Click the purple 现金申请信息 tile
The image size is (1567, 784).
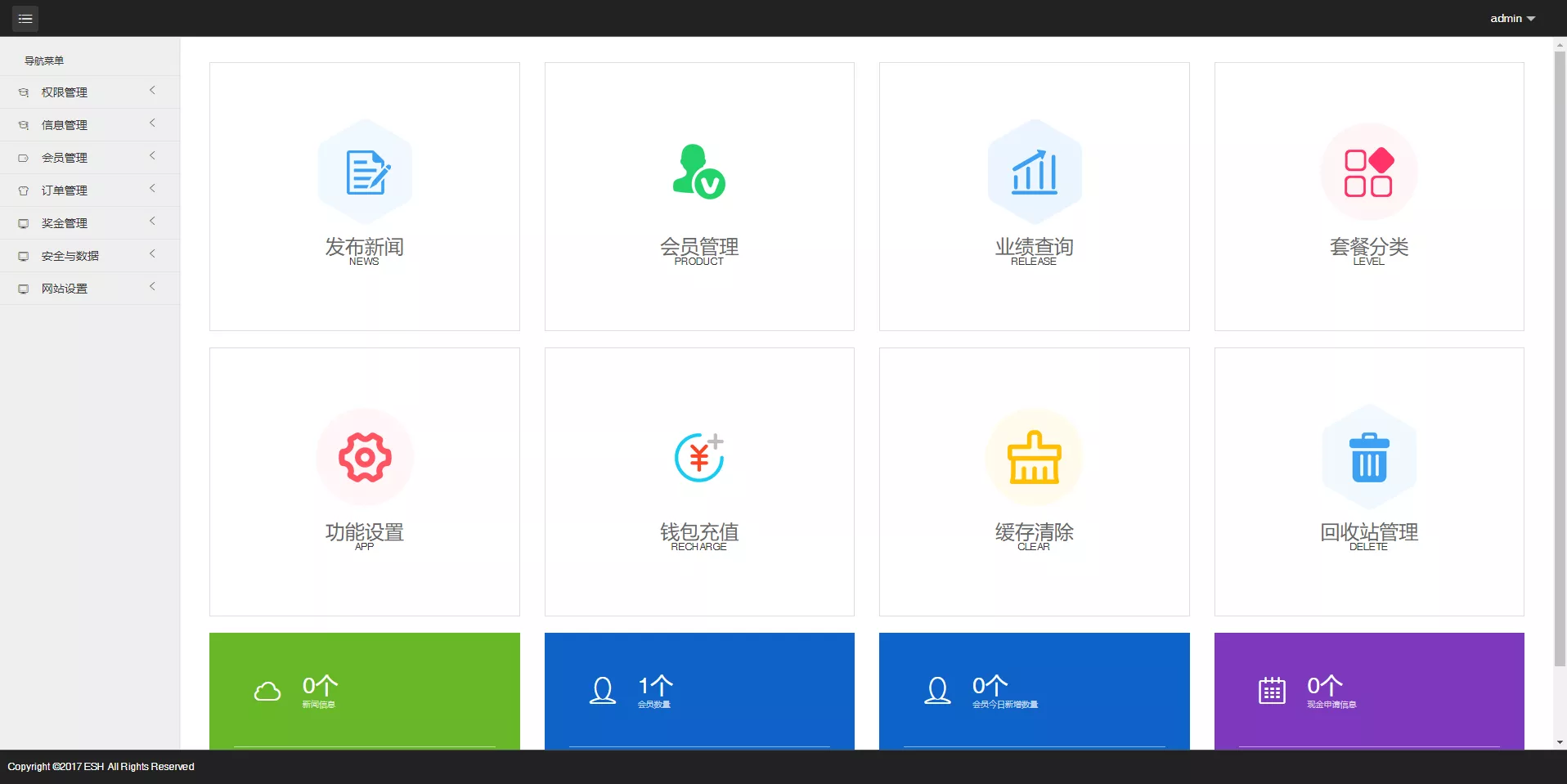tap(1368, 691)
